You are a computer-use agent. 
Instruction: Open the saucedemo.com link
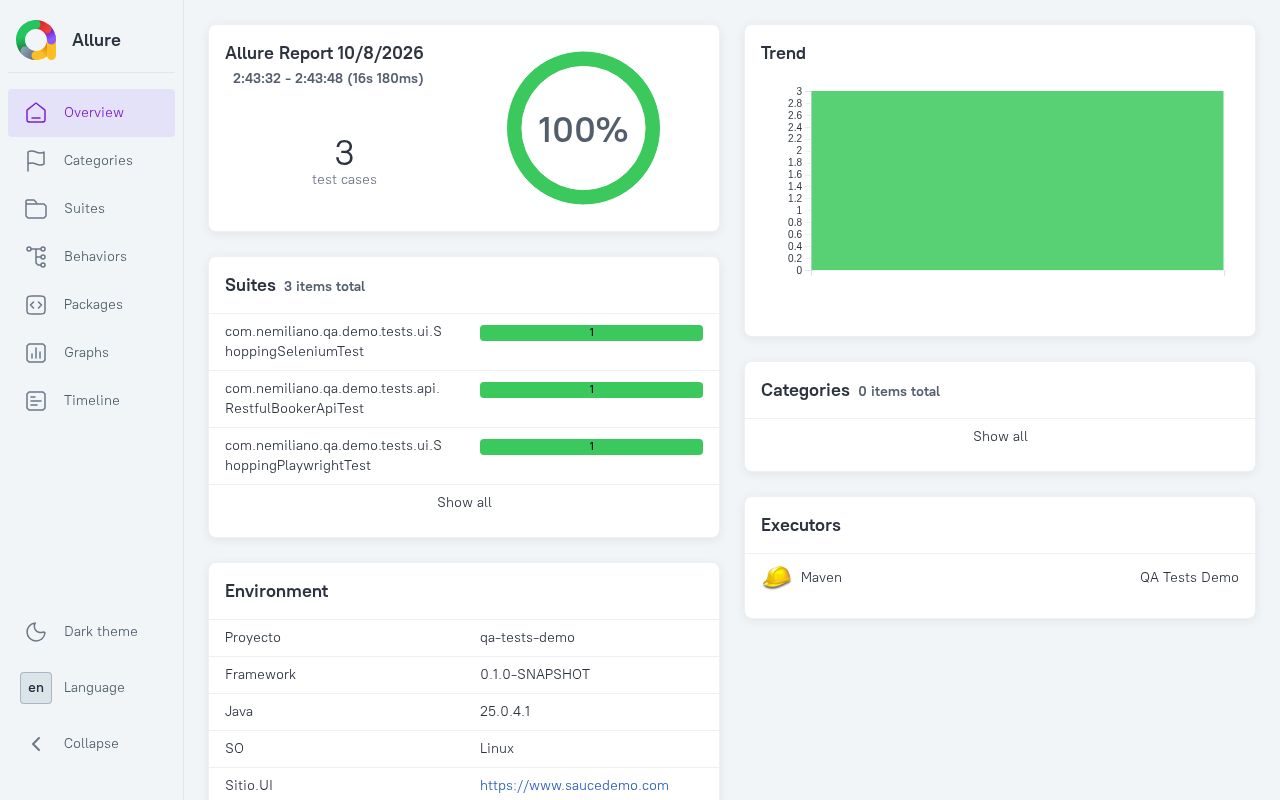tap(574, 786)
